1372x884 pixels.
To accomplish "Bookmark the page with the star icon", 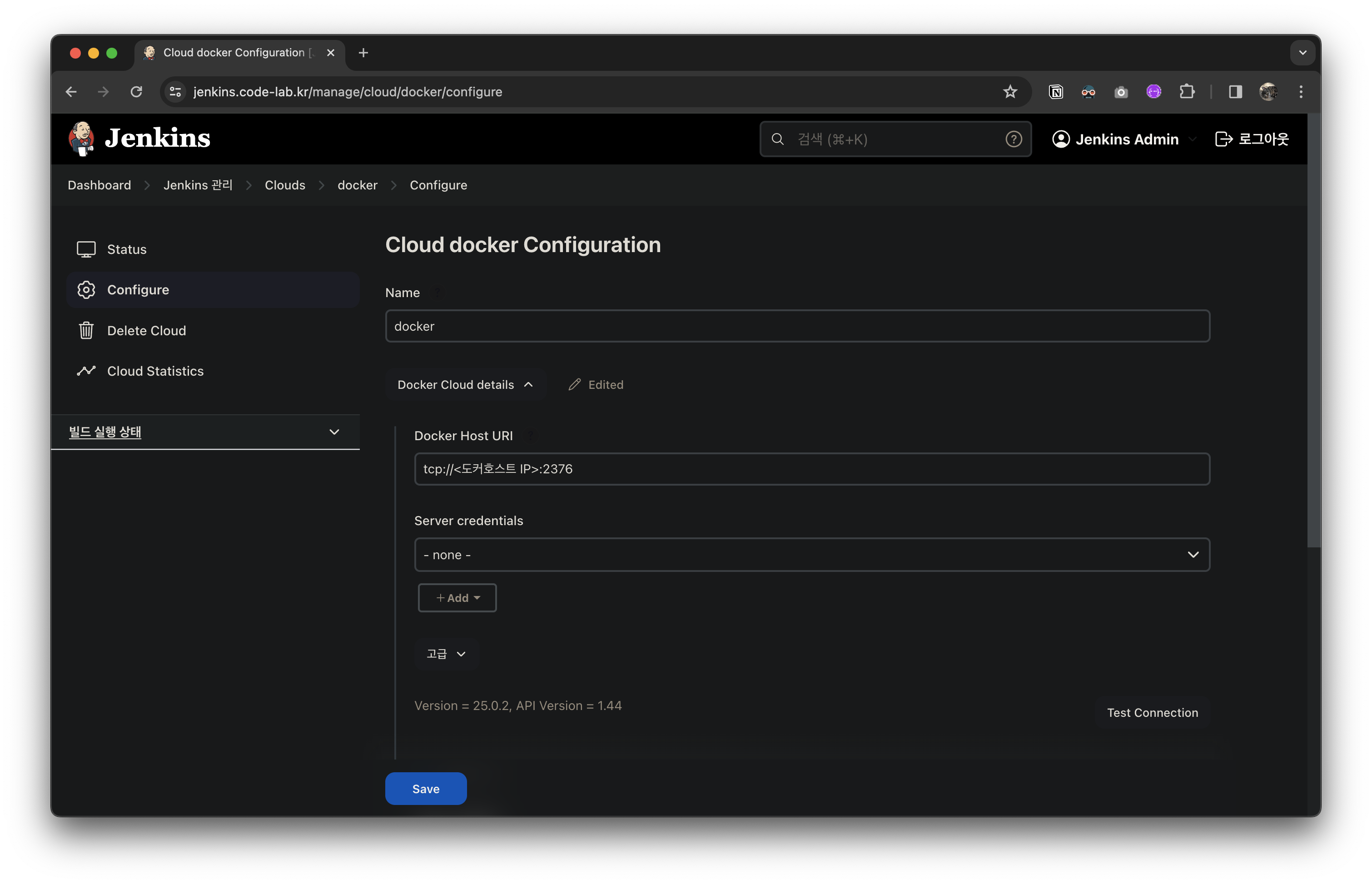I will coord(1010,92).
